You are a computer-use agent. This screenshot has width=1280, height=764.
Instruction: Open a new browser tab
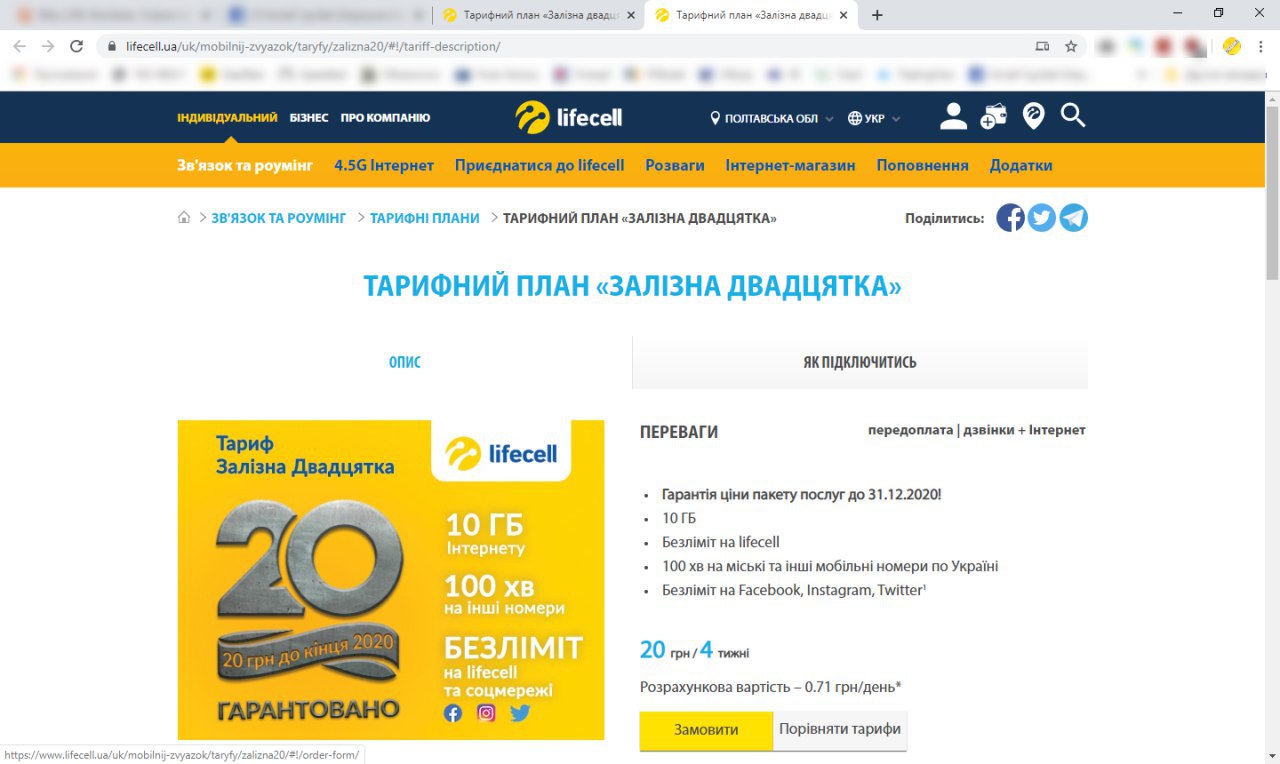point(877,15)
